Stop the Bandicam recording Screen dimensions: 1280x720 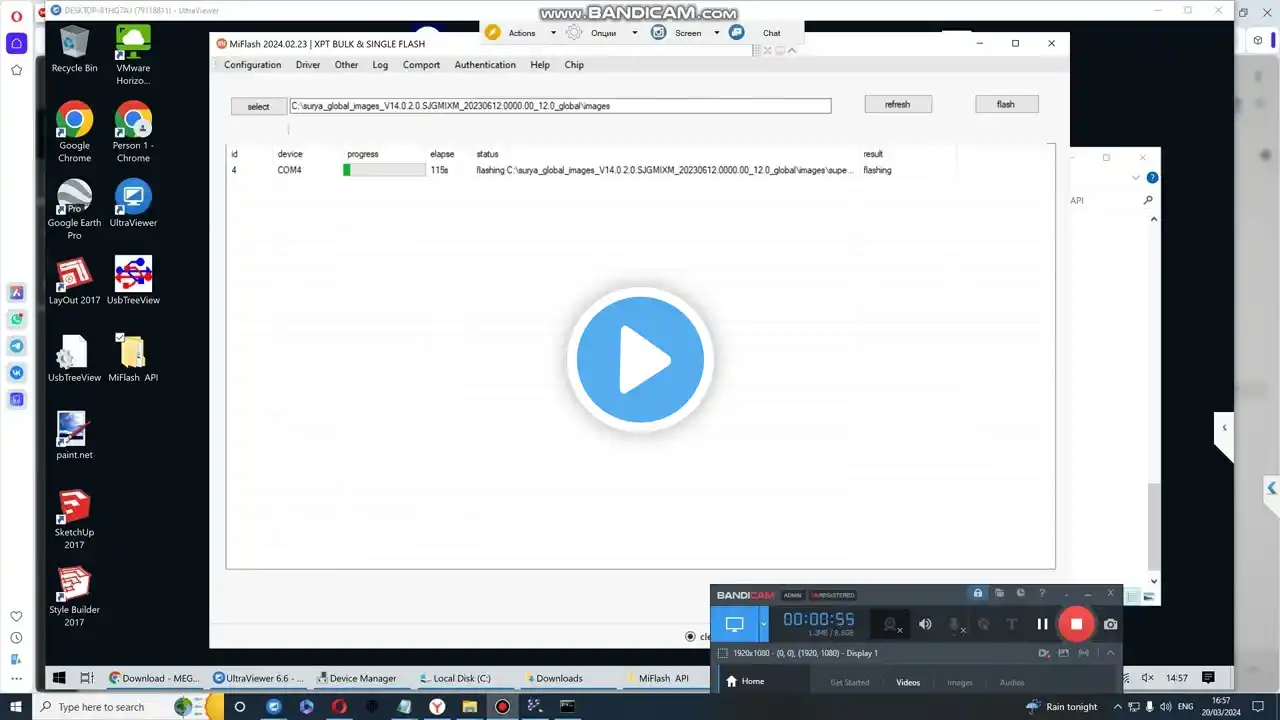[1076, 624]
